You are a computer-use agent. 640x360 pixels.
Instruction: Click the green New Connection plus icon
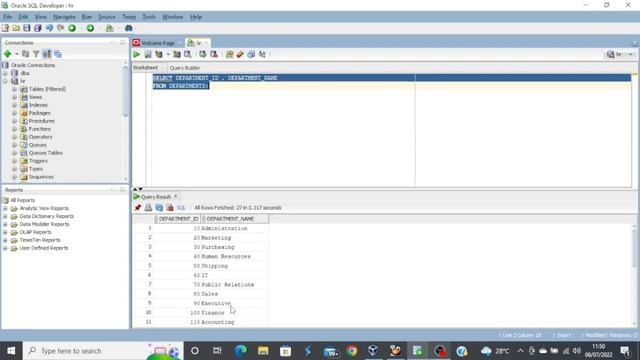[7, 54]
